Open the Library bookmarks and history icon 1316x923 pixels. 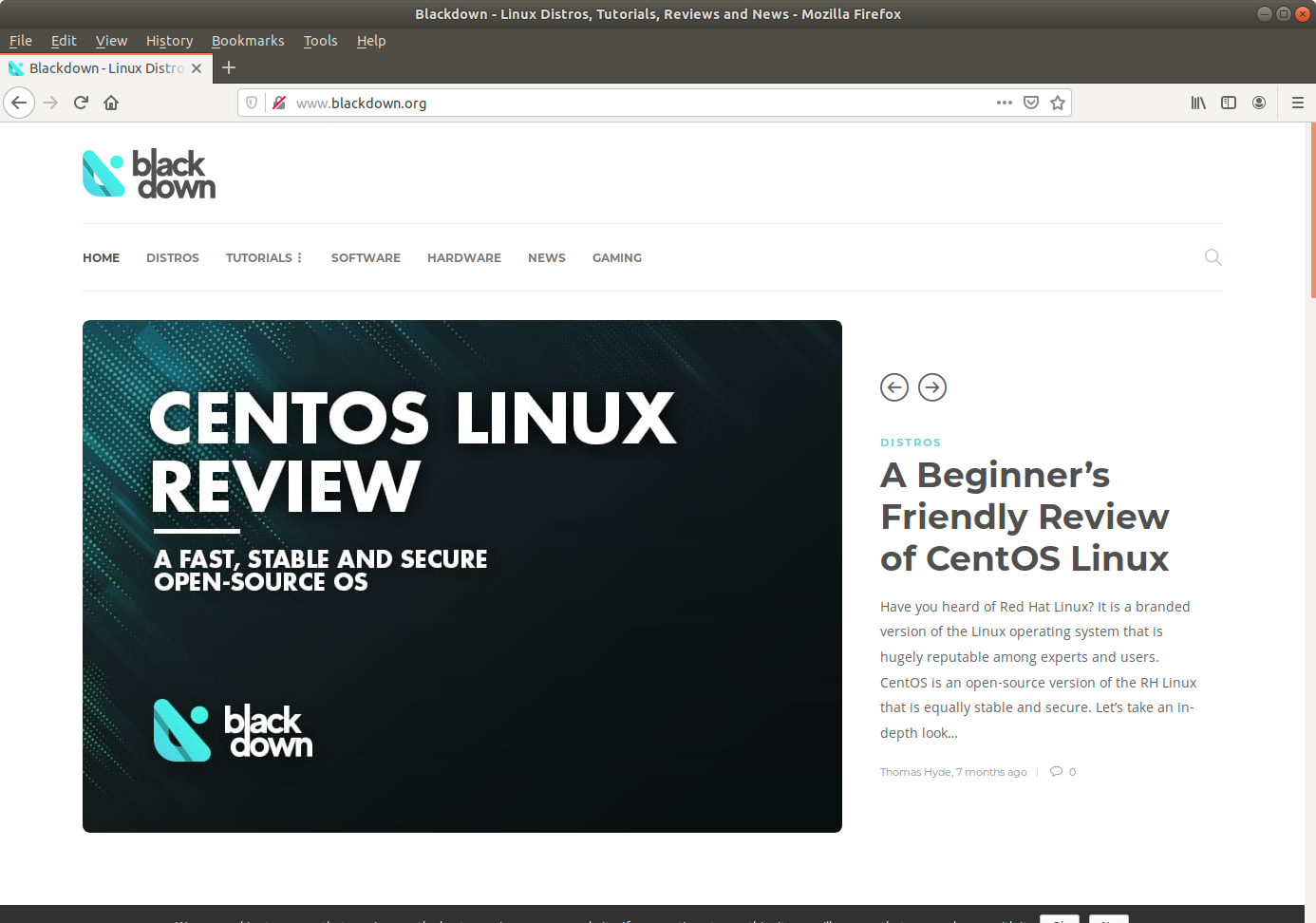click(x=1198, y=103)
